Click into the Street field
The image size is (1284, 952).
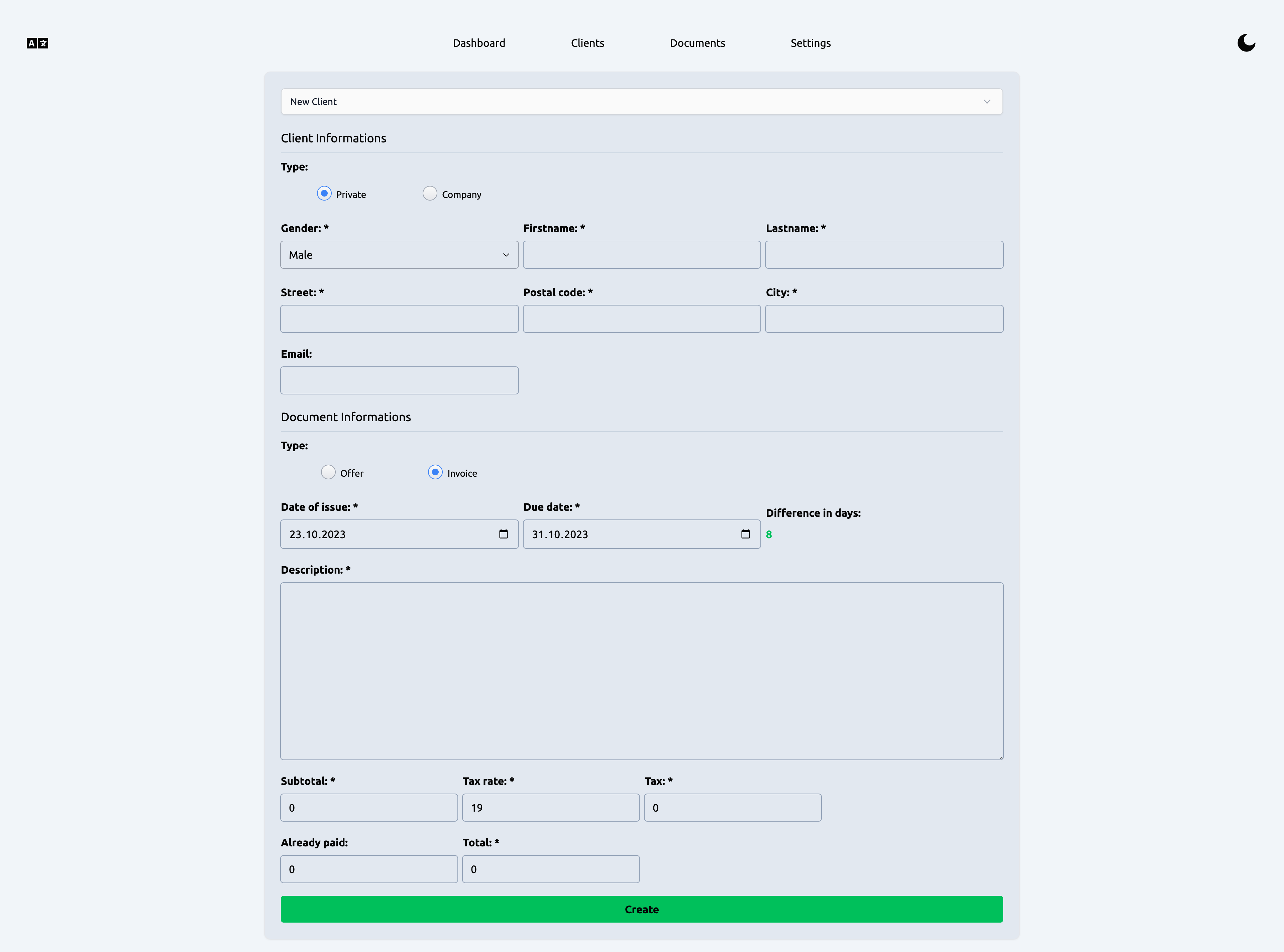click(399, 319)
